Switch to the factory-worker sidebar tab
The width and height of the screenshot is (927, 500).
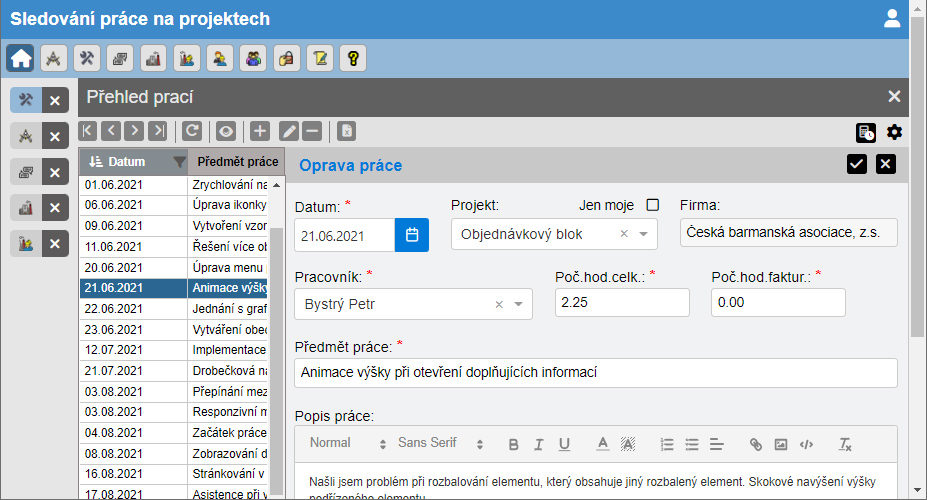tap(25, 243)
